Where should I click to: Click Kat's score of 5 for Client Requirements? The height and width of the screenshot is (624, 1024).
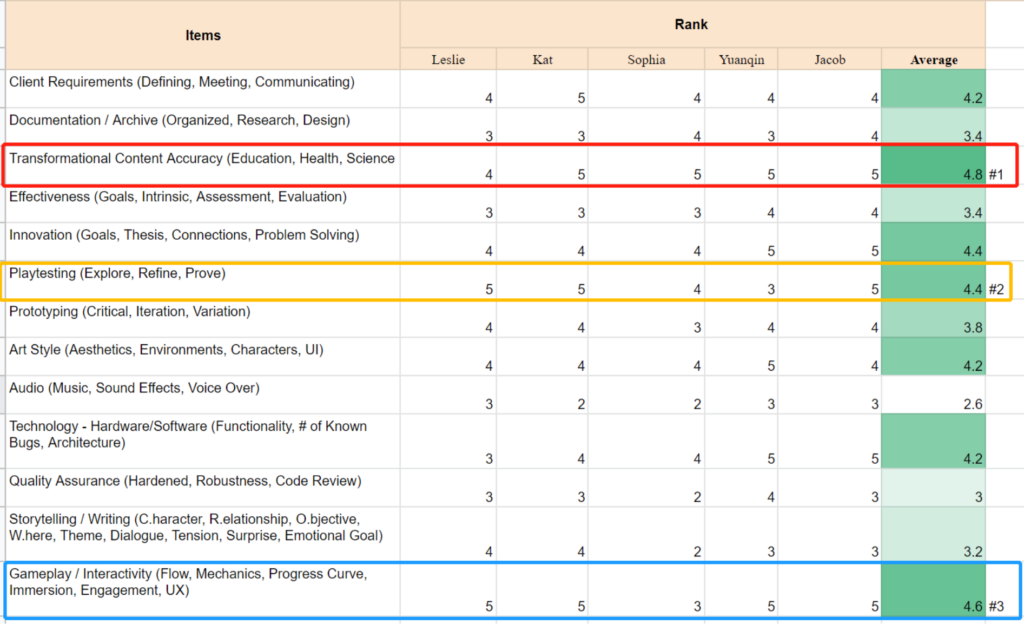pos(542,89)
